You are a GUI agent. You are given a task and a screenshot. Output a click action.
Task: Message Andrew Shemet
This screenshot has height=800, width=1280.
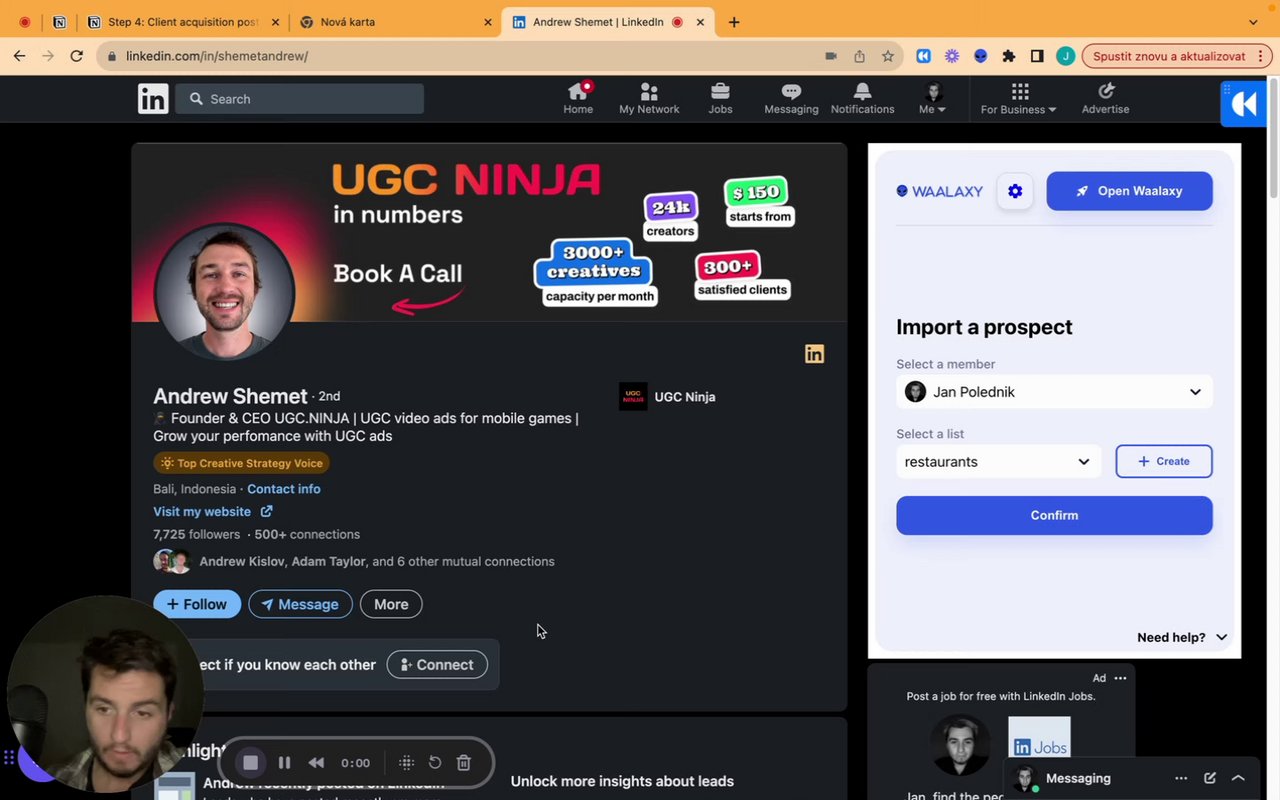(x=300, y=604)
